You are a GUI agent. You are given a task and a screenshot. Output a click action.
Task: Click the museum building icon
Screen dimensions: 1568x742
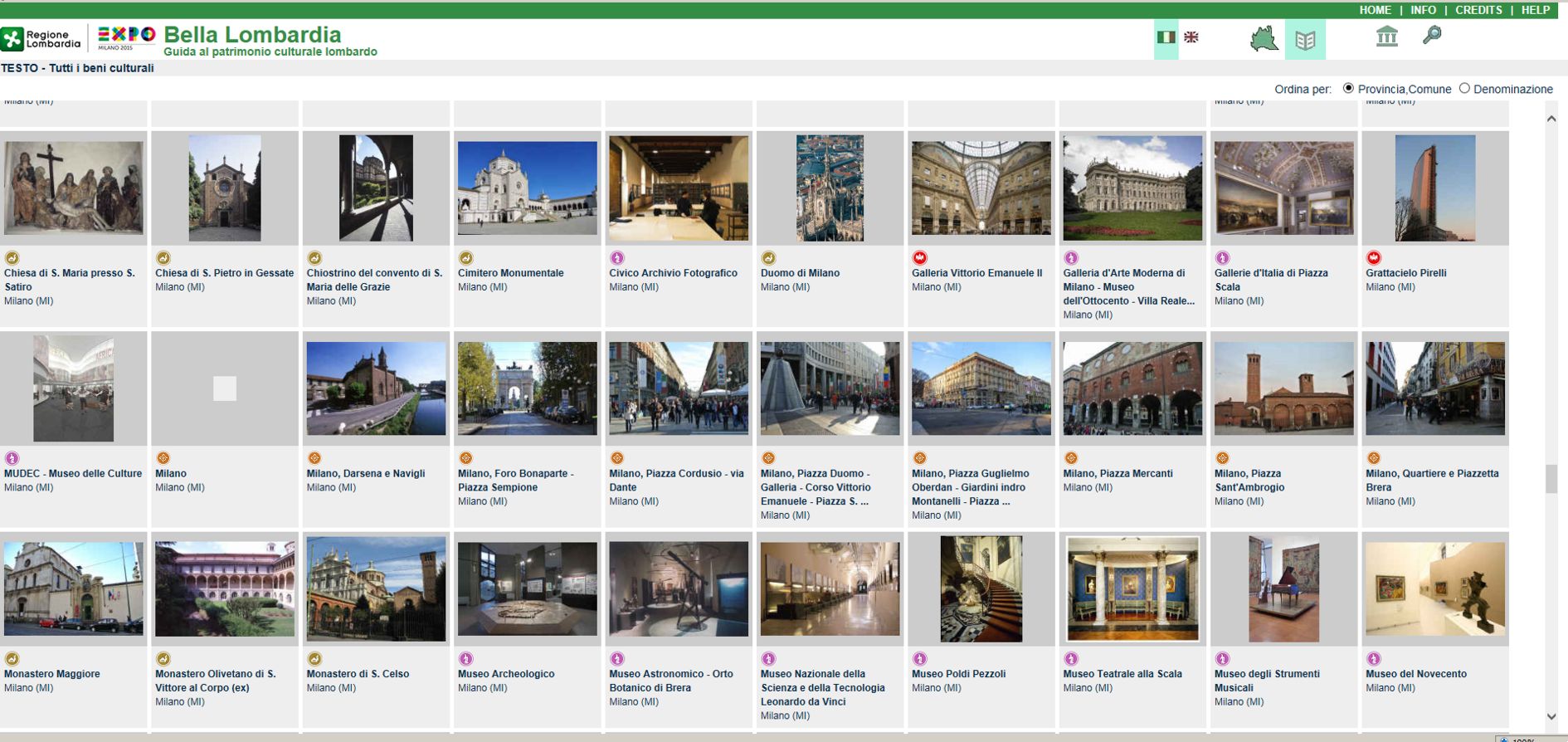(x=1386, y=37)
